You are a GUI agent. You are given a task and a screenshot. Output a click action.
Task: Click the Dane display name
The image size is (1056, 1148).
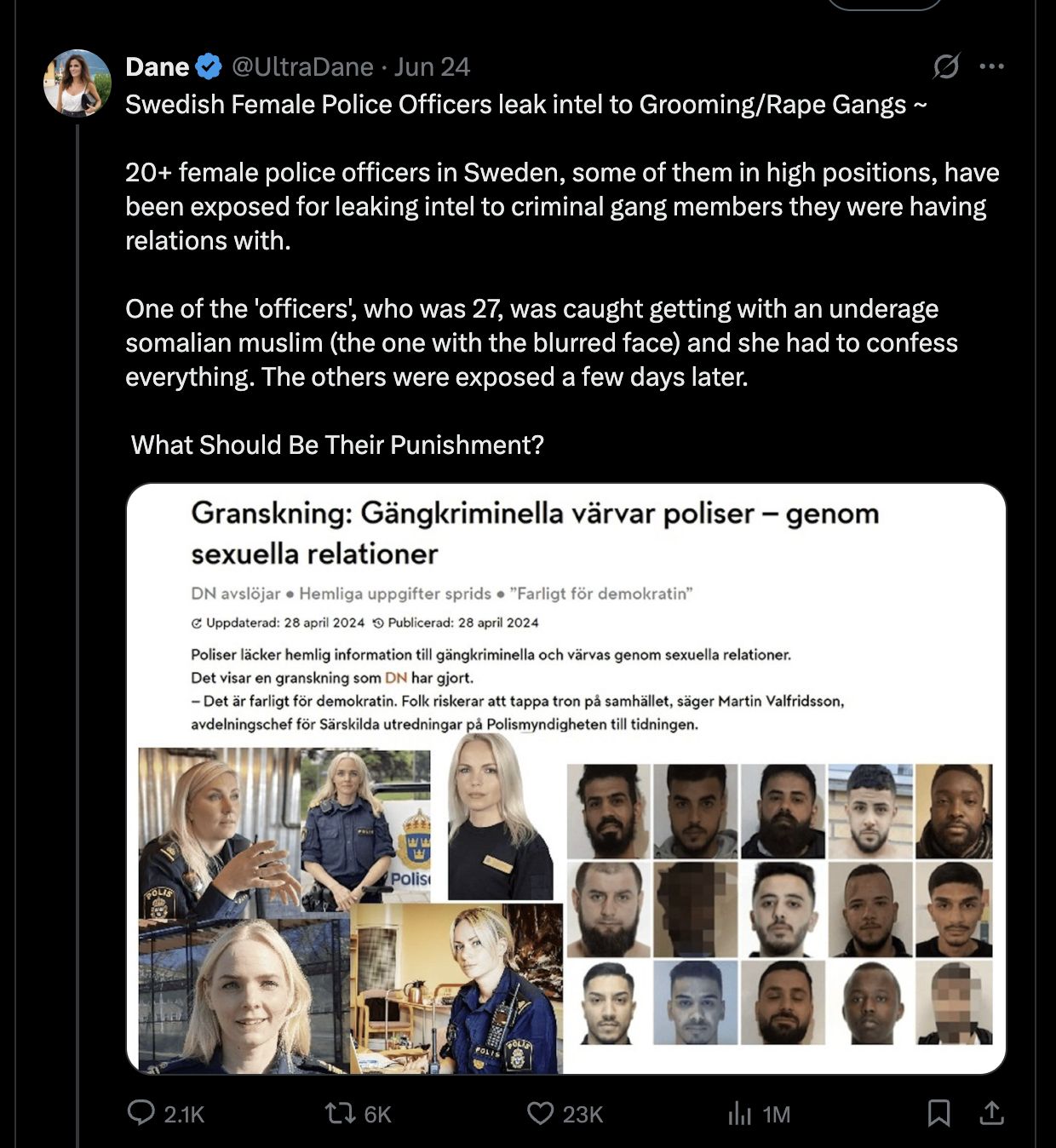(x=158, y=66)
